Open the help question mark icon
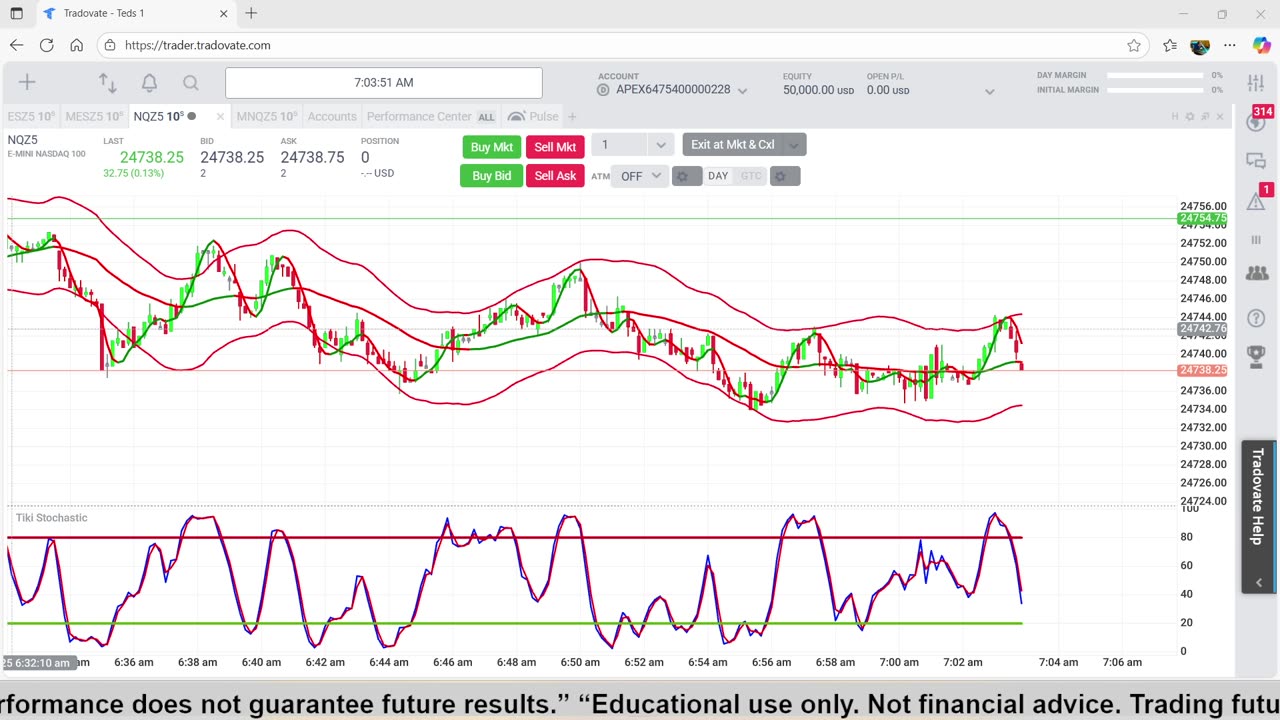Screen dimensions: 1280x720 (x=1256, y=318)
